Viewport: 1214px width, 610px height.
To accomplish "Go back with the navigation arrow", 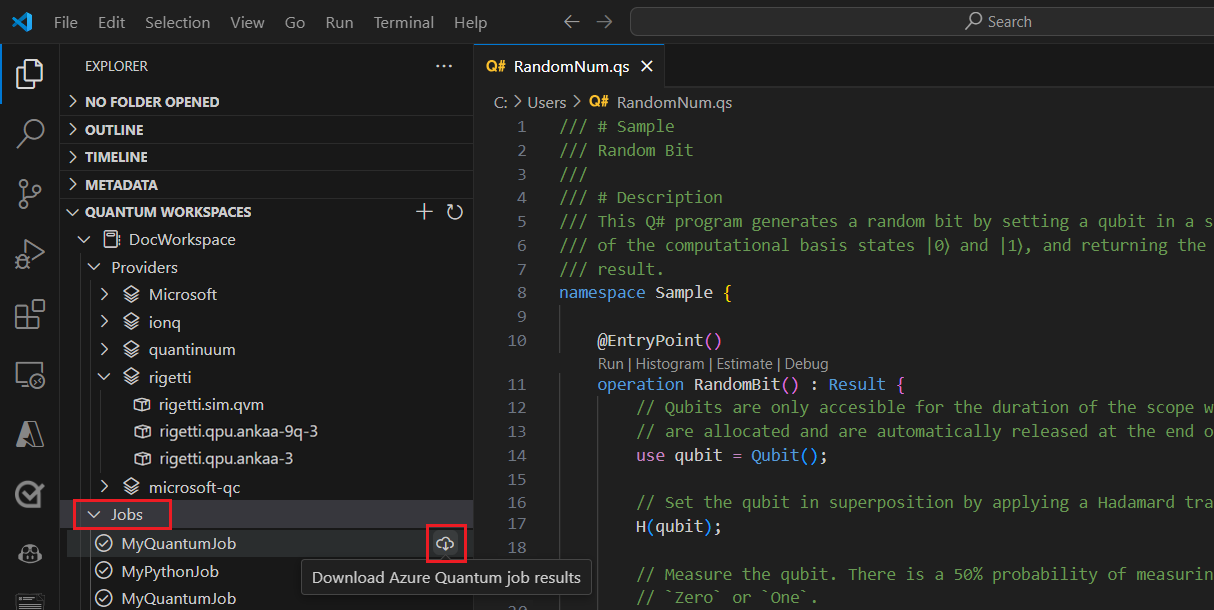I will [x=571, y=22].
